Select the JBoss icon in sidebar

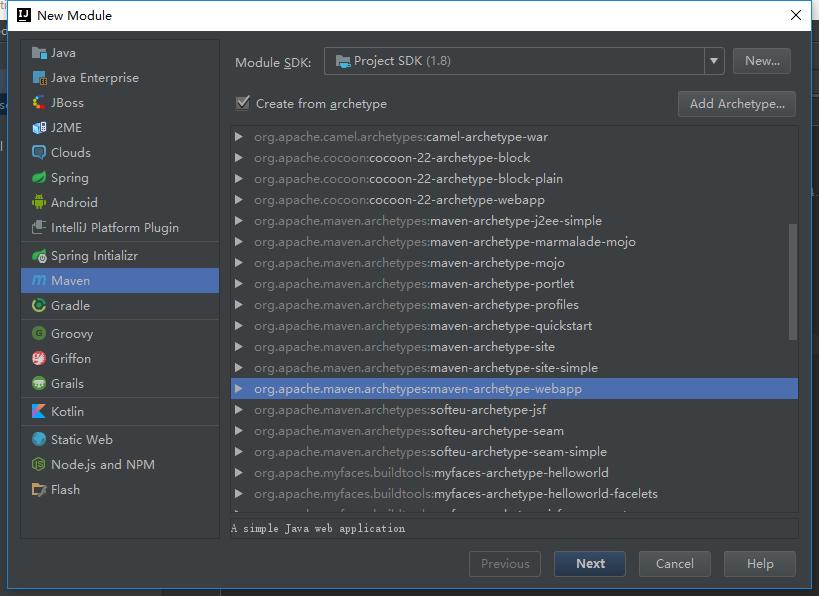pyautogui.click(x=39, y=103)
